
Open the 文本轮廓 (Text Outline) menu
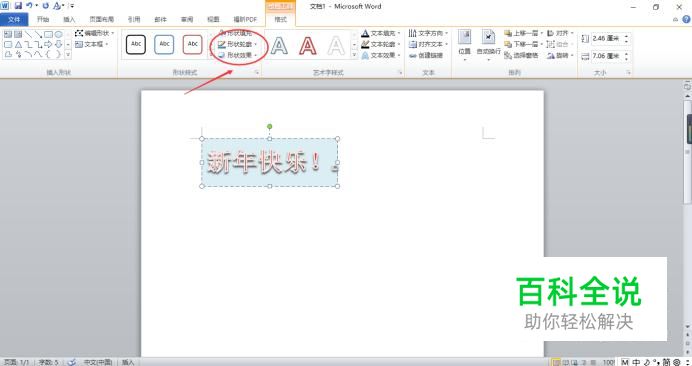381,44
